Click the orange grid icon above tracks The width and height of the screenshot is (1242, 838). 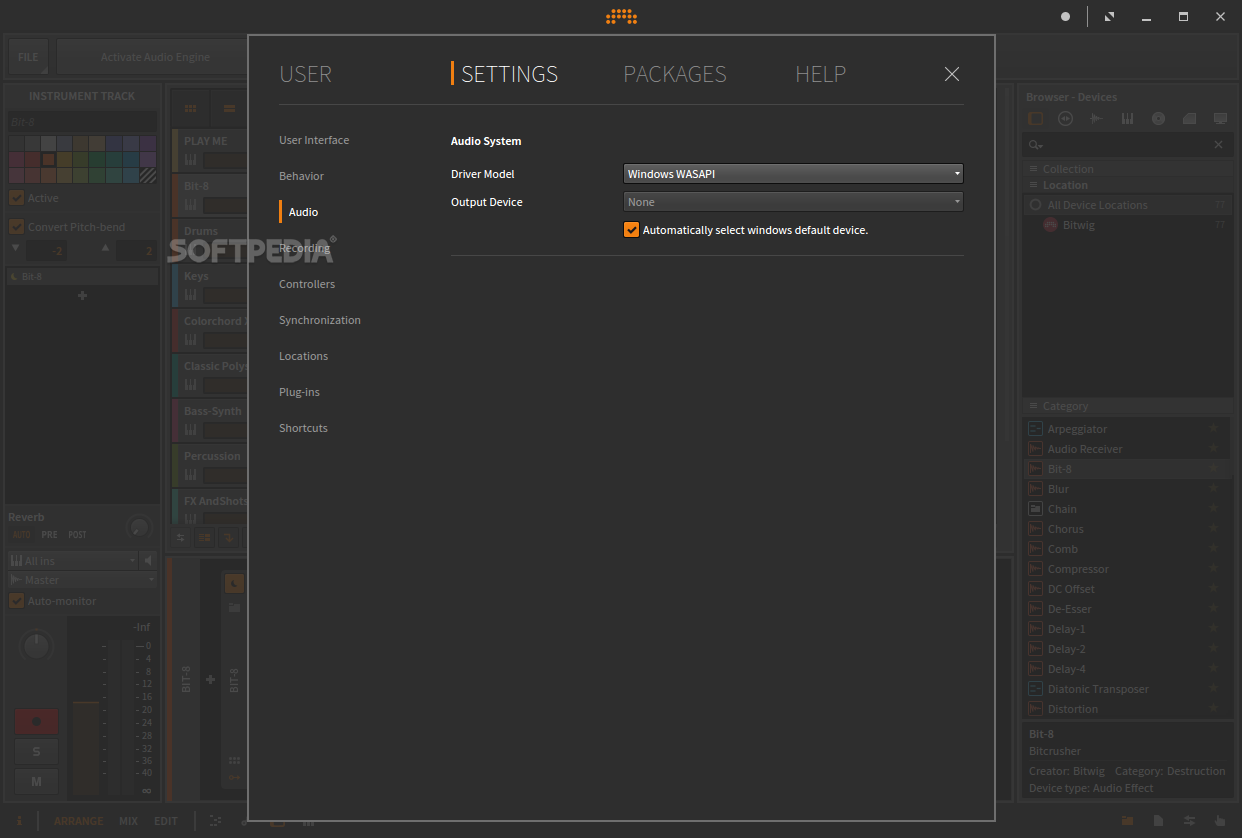(x=190, y=108)
